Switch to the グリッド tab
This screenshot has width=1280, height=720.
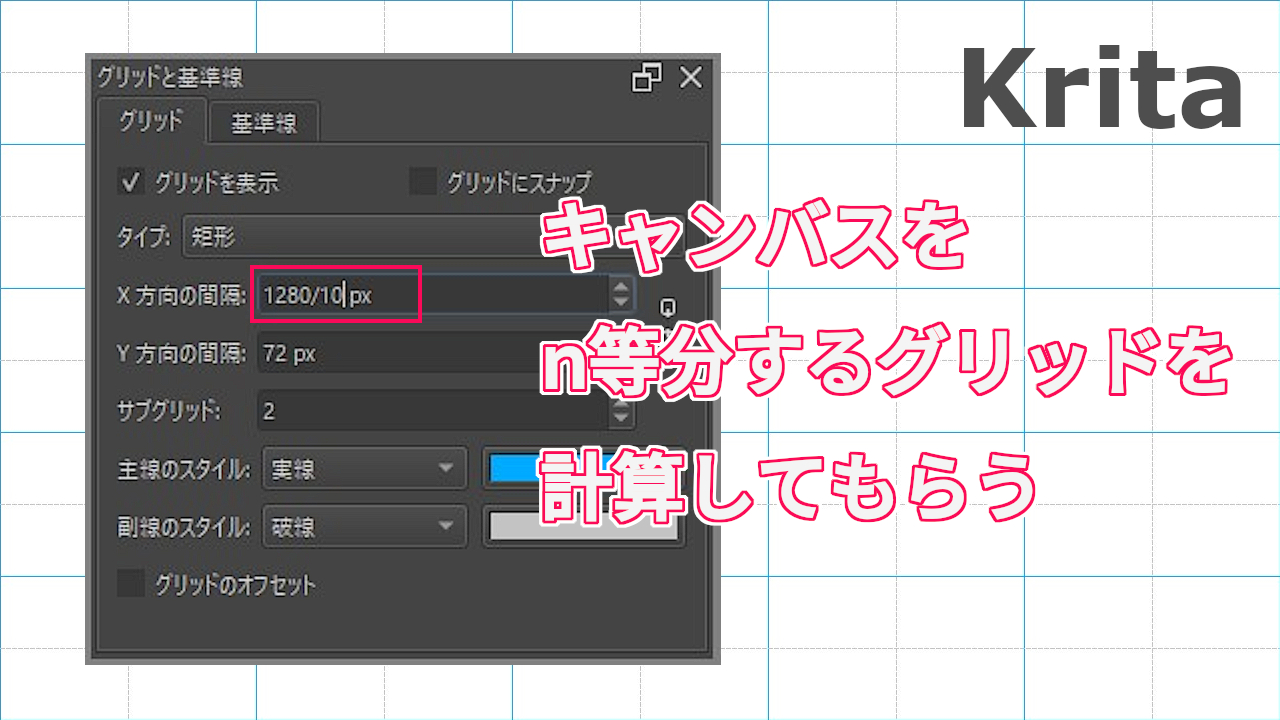pos(151,121)
